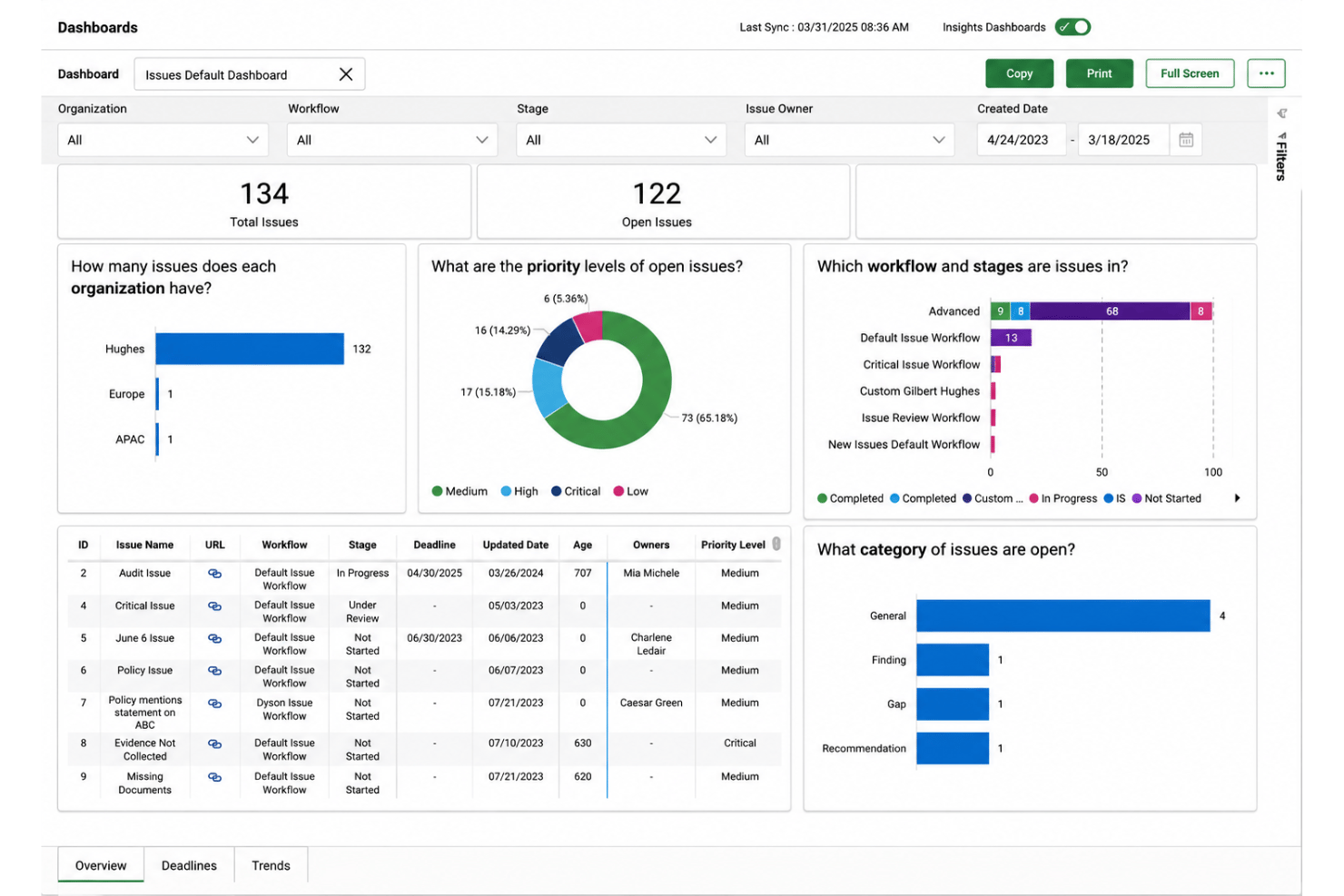Click the Under Review stage cell
Viewport: 1344px width, 896px height.
click(362, 612)
